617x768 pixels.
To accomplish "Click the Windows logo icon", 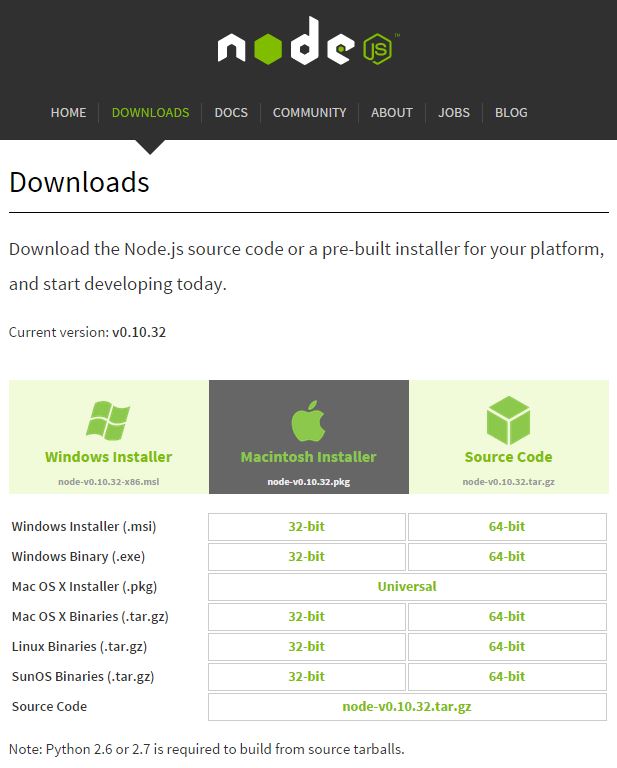I will click(108, 420).
